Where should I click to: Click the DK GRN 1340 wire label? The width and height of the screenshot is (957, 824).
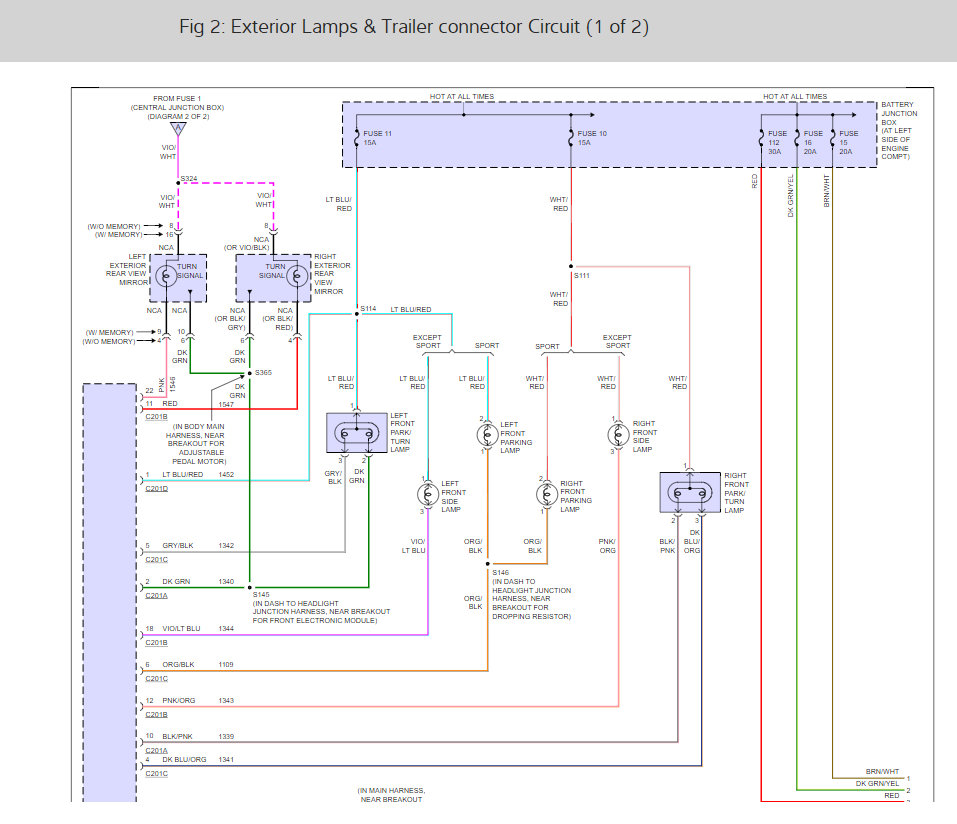coord(198,582)
